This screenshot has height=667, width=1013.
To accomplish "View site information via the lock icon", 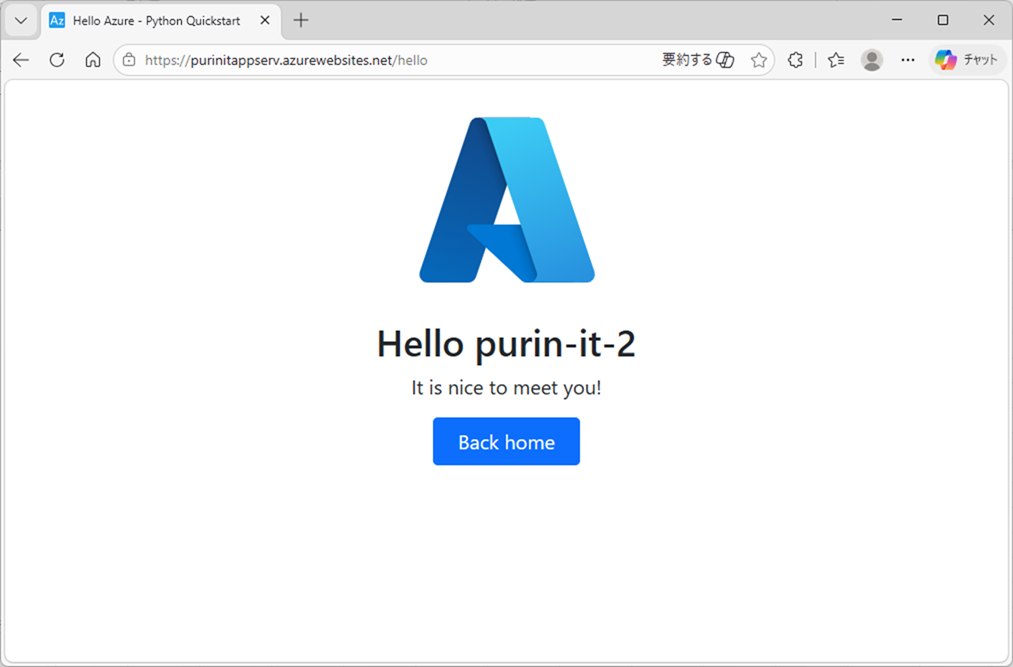I will [129, 60].
